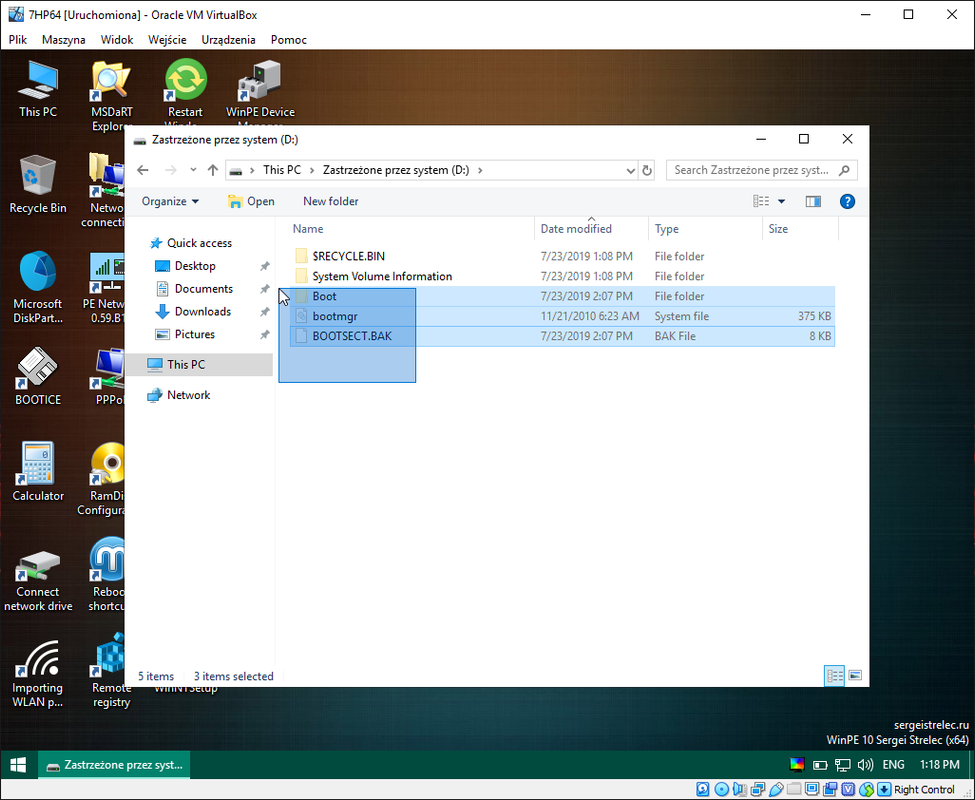Open the Organize dropdown menu

tap(170, 201)
